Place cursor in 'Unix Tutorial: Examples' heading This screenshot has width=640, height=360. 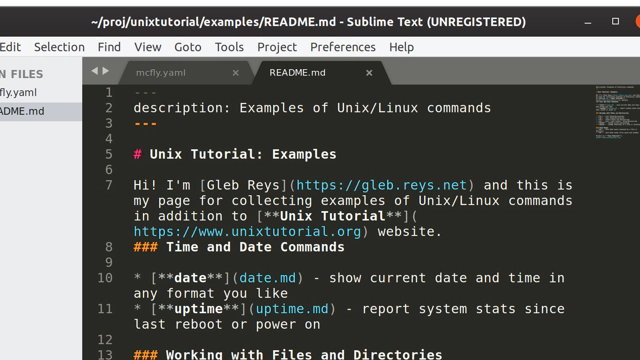[243, 154]
